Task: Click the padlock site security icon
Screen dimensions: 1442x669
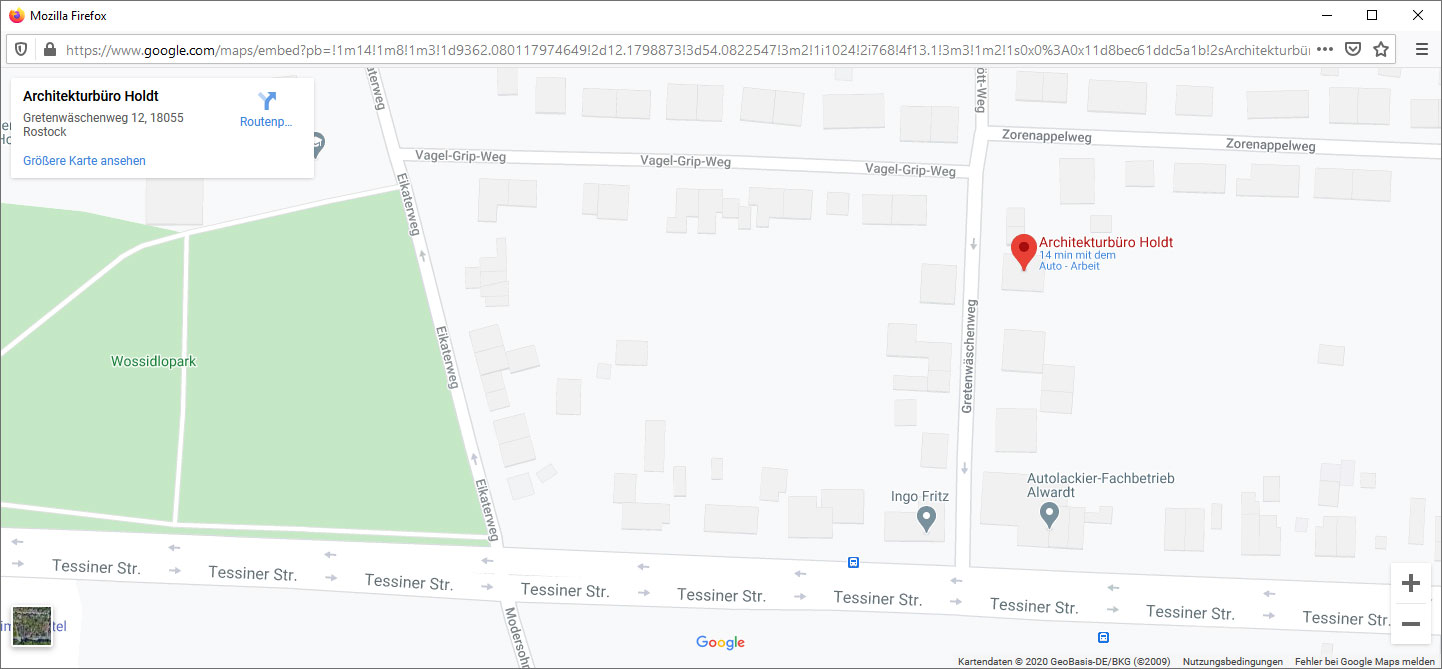Action: tap(49, 49)
